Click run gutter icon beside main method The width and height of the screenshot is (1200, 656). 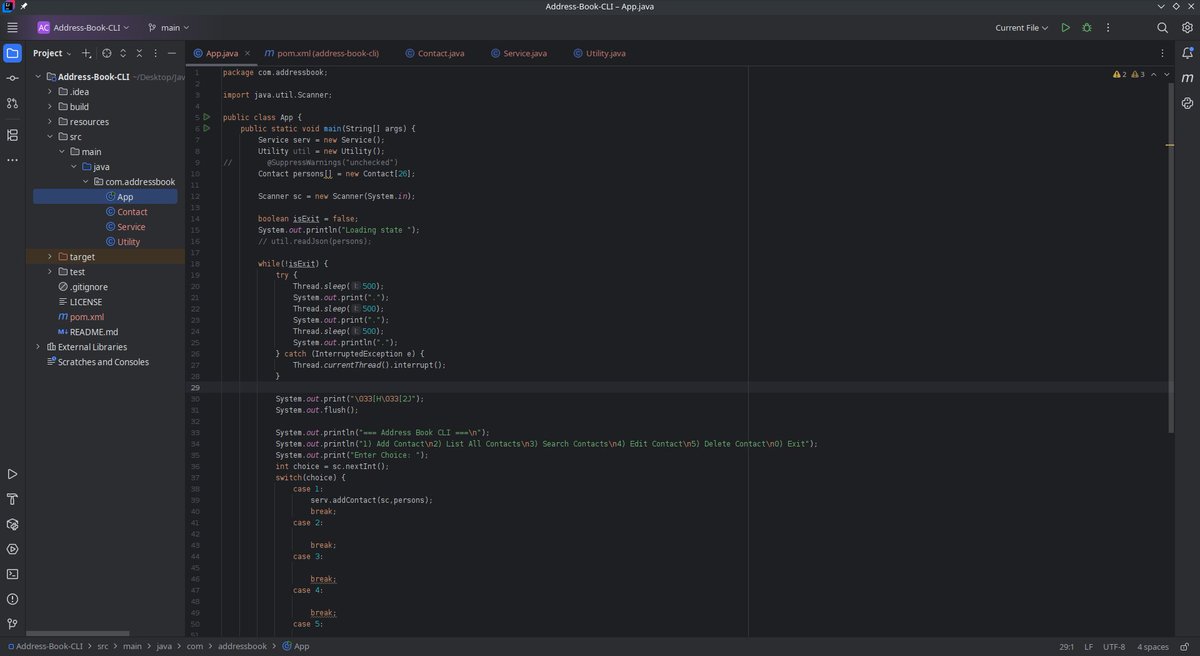coord(207,128)
